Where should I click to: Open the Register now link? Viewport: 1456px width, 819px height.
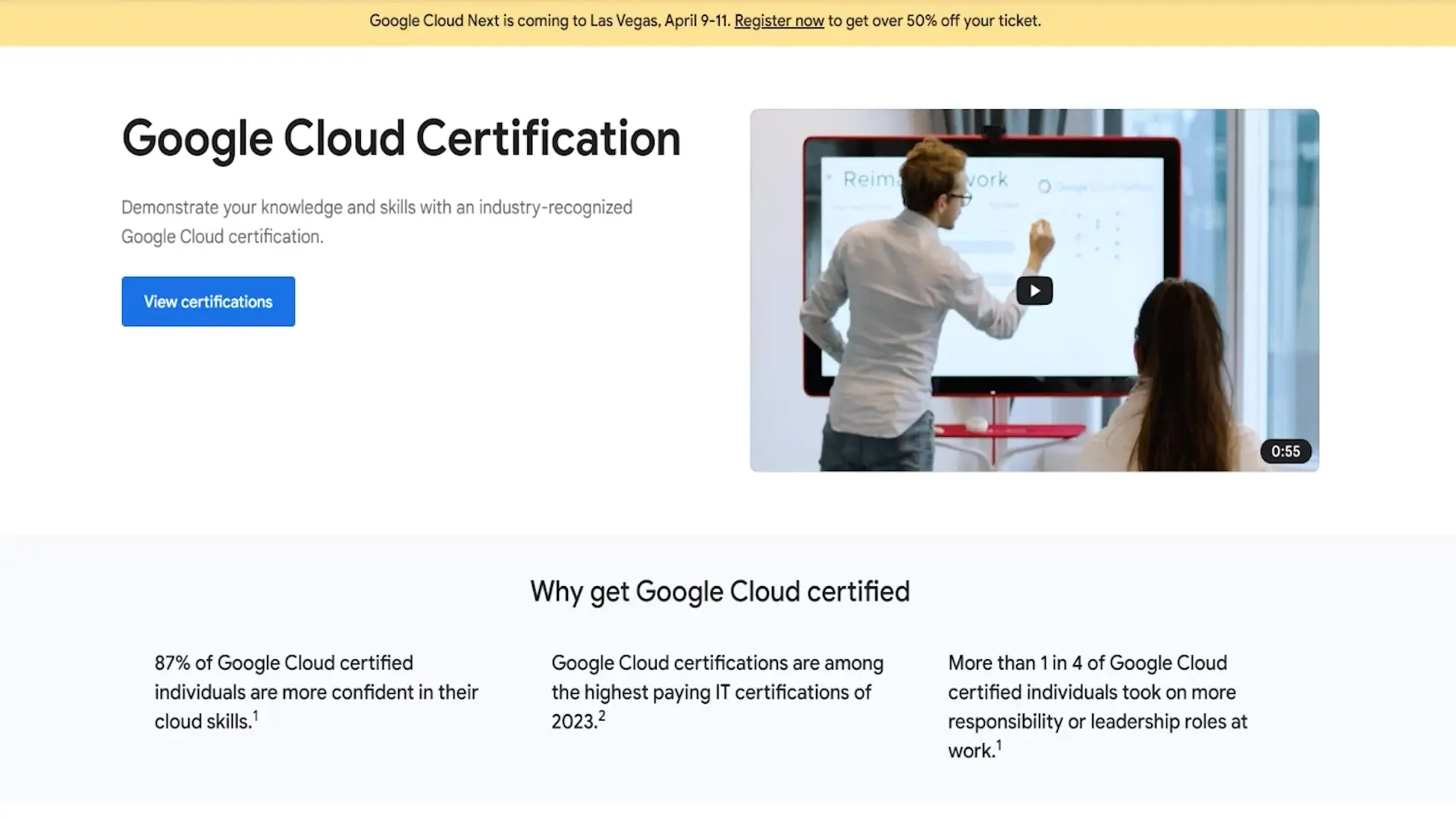(x=779, y=20)
